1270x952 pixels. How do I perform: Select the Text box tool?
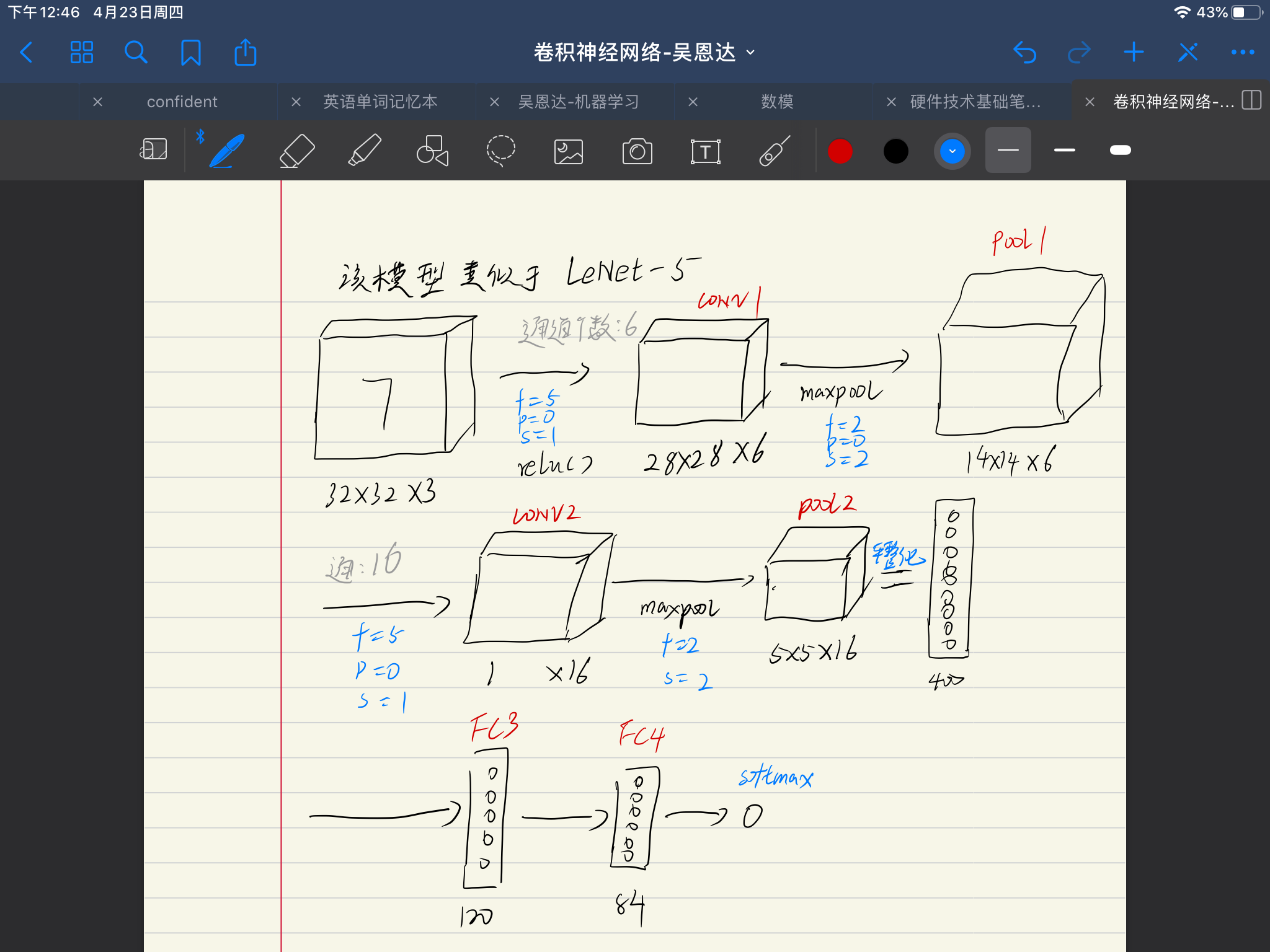tap(706, 150)
